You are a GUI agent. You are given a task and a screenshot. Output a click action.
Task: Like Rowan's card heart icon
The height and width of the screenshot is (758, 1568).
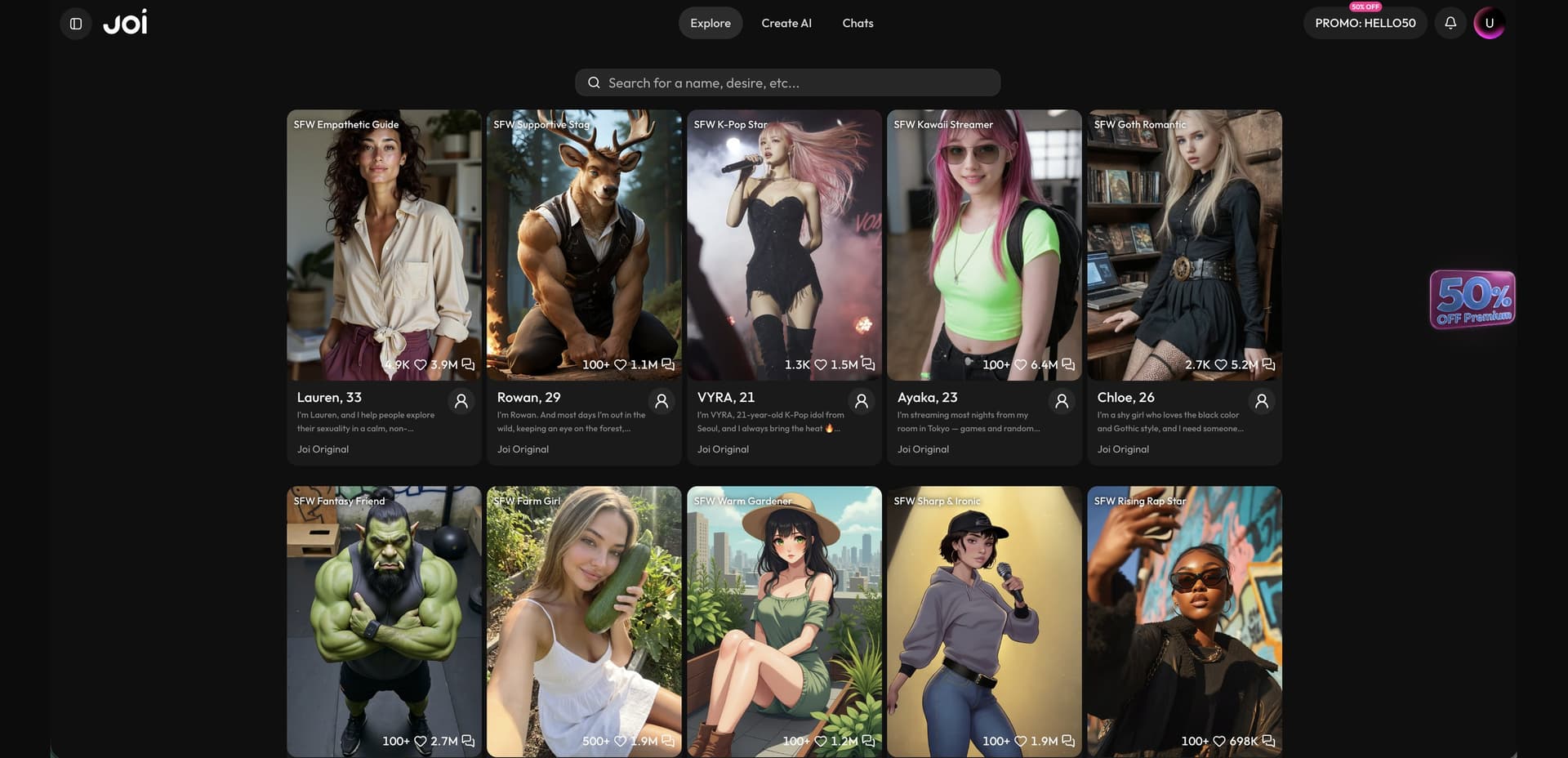pyautogui.click(x=621, y=365)
